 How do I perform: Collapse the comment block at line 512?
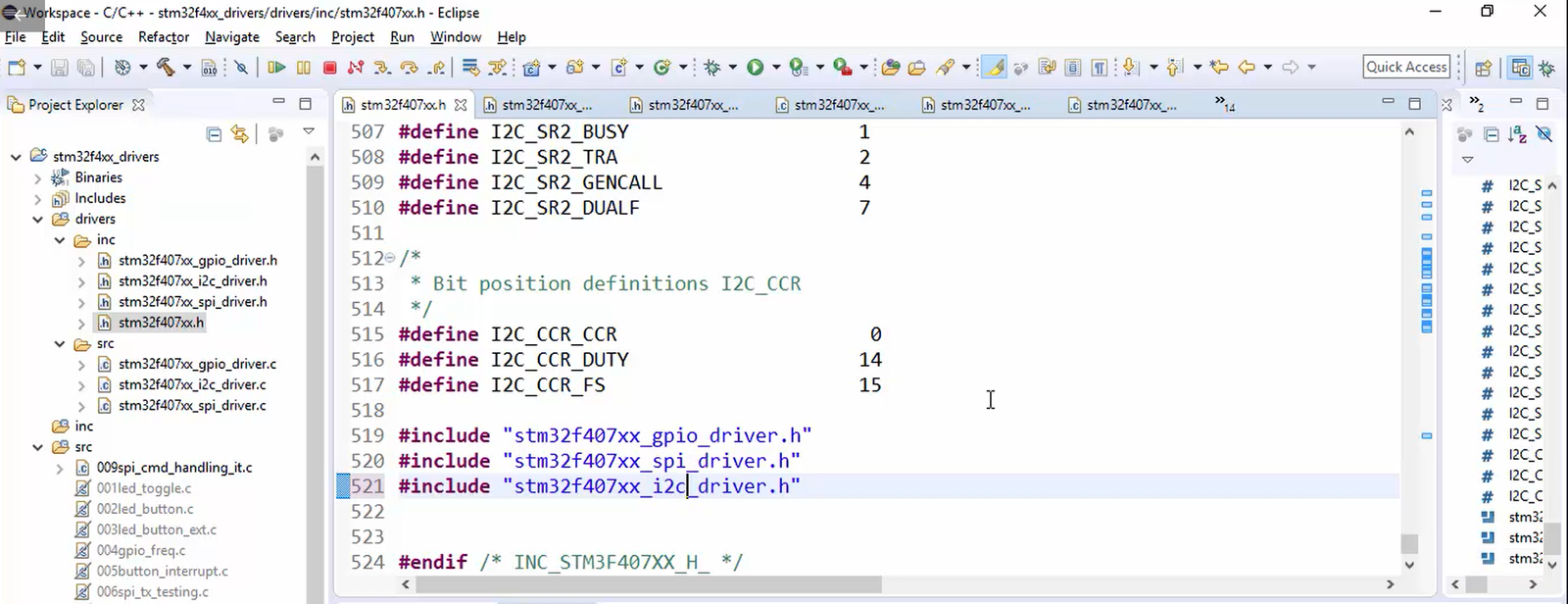[x=390, y=258]
